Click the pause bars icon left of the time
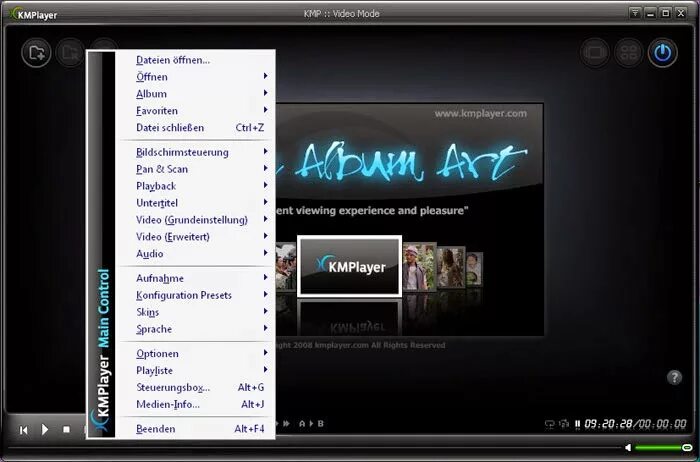The height and width of the screenshot is (462, 700). coord(578,424)
